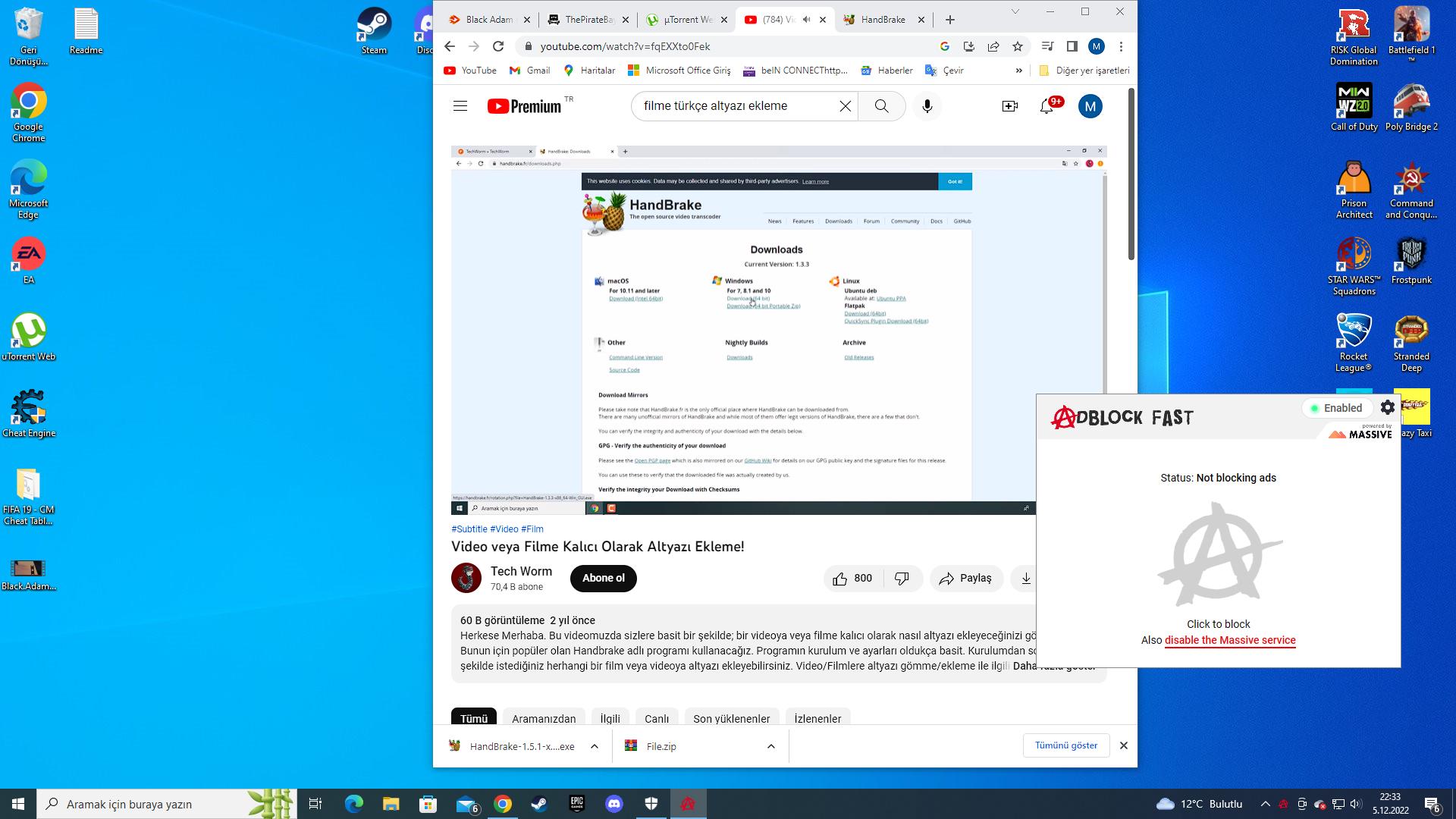Click the dislike thumbs-down button

point(902,579)
